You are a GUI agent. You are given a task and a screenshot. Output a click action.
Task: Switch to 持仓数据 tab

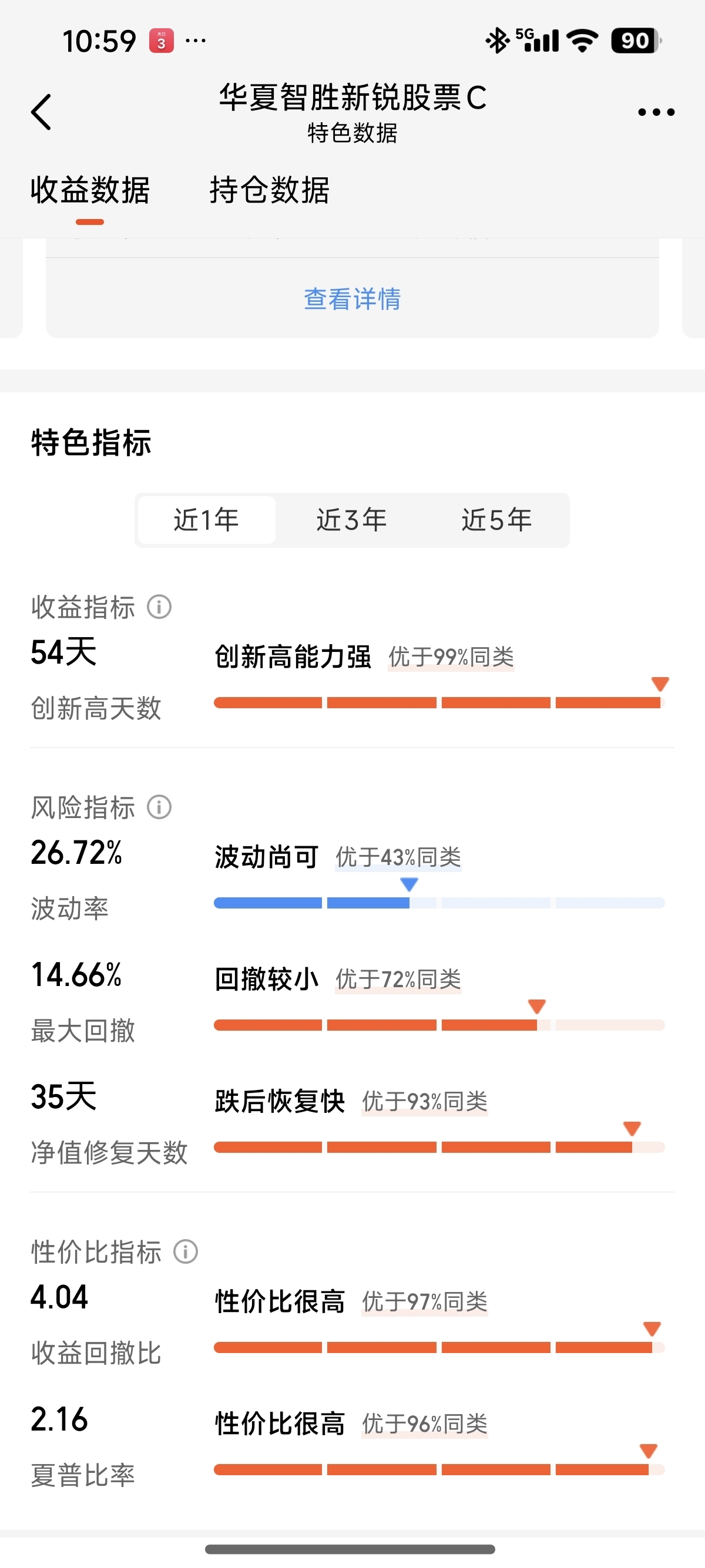(x=270, y=190)
